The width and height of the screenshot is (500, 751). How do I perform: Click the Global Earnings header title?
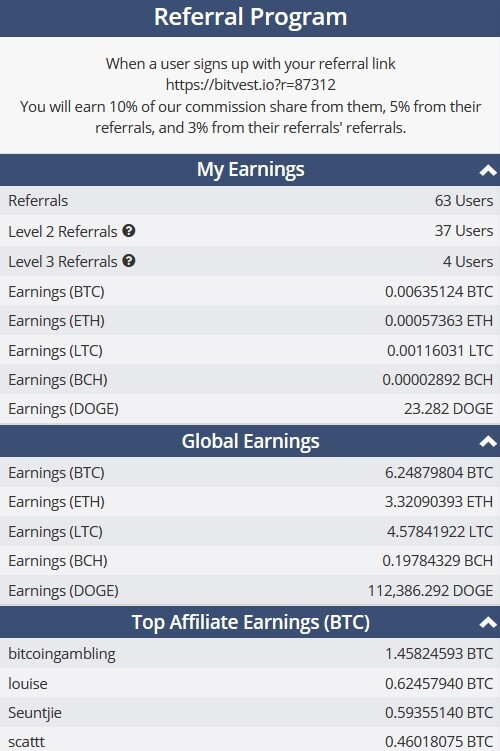pos(250,441)
